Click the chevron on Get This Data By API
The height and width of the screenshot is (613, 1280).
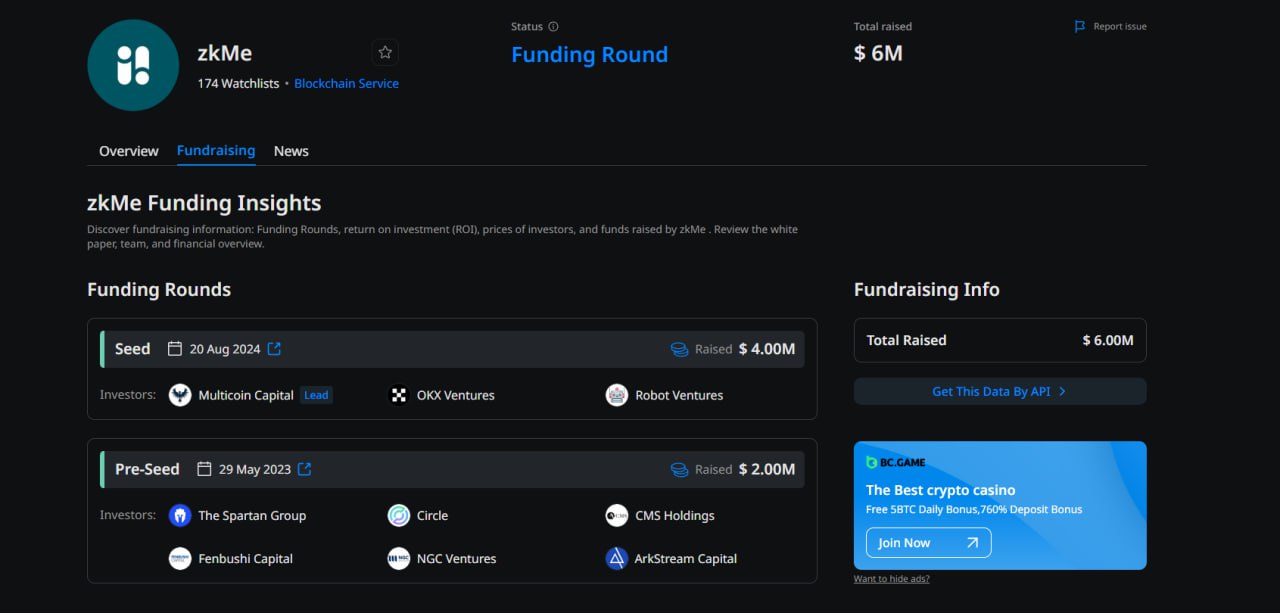click(1062, 391)
